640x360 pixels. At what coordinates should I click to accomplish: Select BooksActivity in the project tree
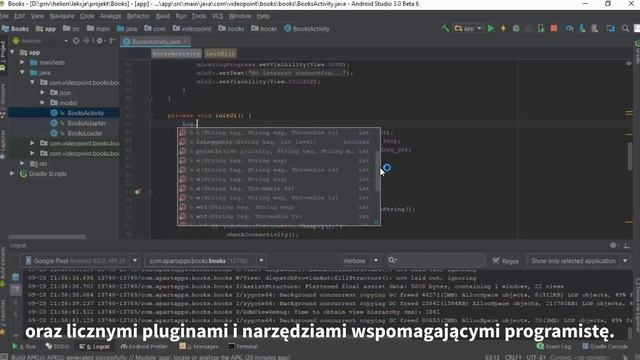point(85,113)
